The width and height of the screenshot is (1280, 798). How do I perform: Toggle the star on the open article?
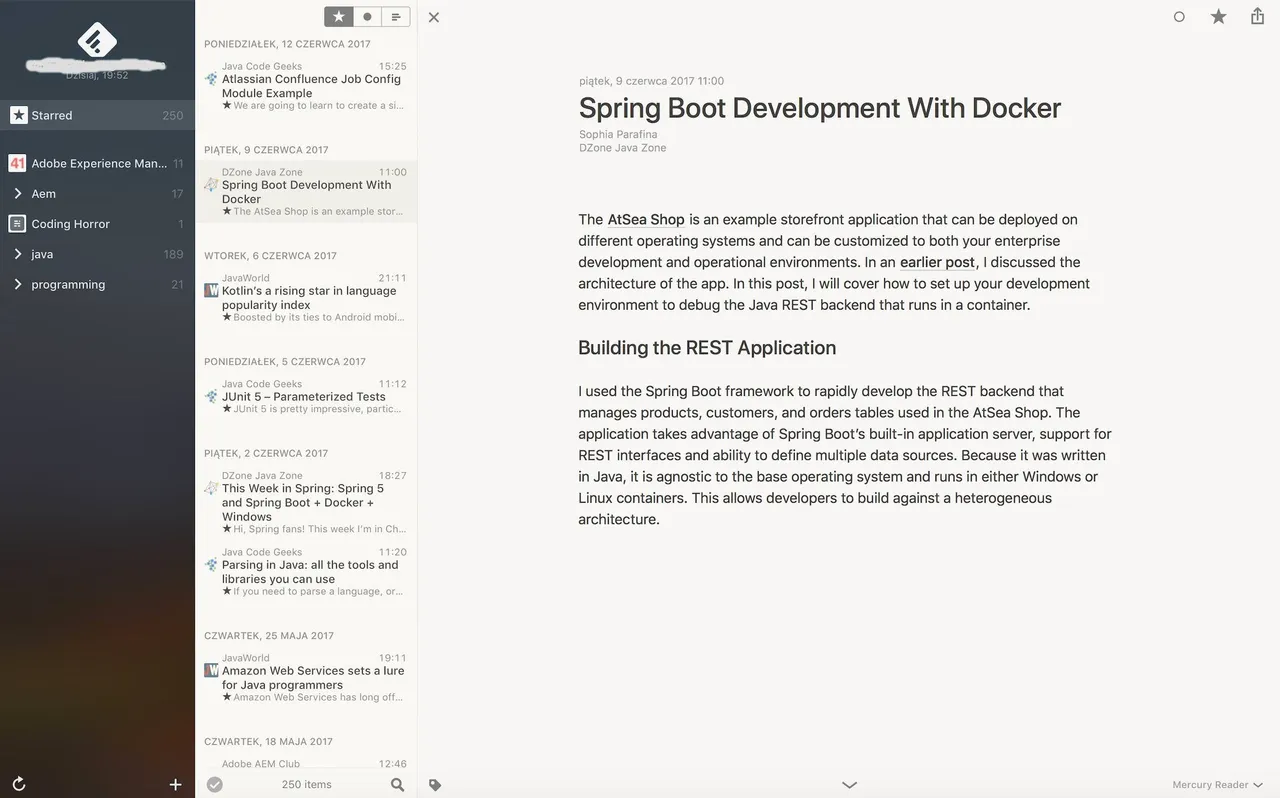pyautogui.click(x=1218, y=17)
